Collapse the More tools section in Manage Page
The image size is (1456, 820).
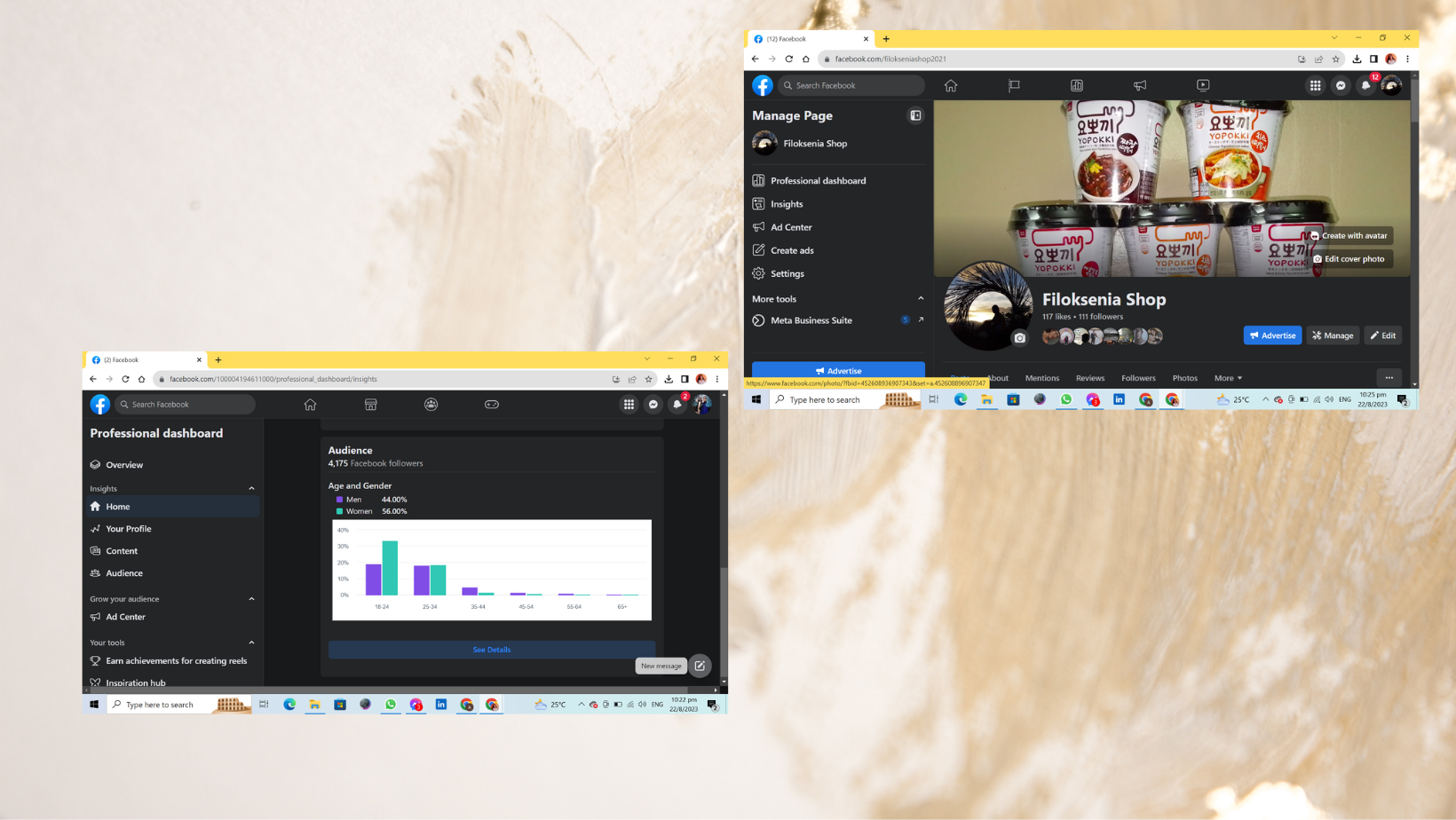921,299
